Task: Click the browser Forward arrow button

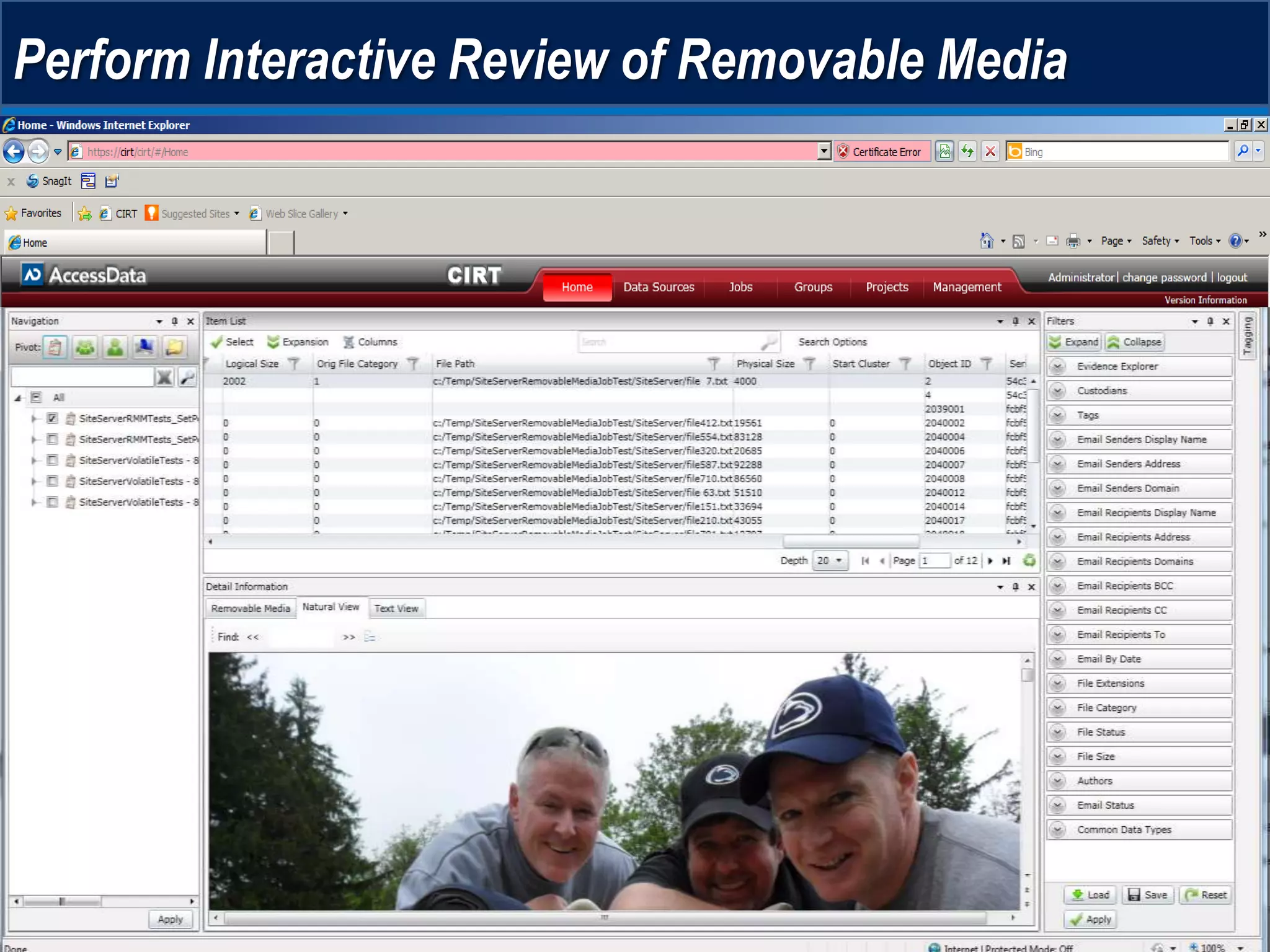Action: (38, 151)
